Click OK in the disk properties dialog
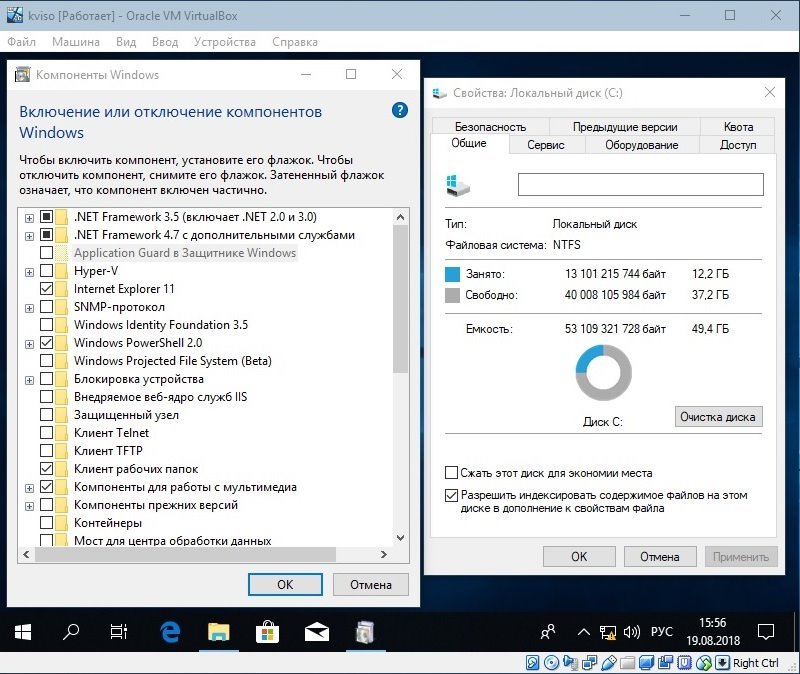The height and width of the screenshot is (674, 800). click(579, 557)
